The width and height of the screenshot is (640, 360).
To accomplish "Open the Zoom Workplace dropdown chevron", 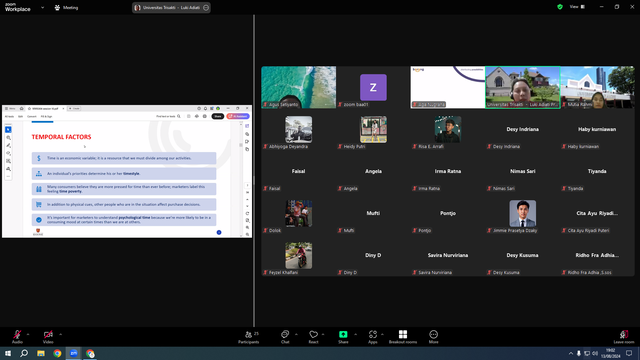I will [42, 7].
